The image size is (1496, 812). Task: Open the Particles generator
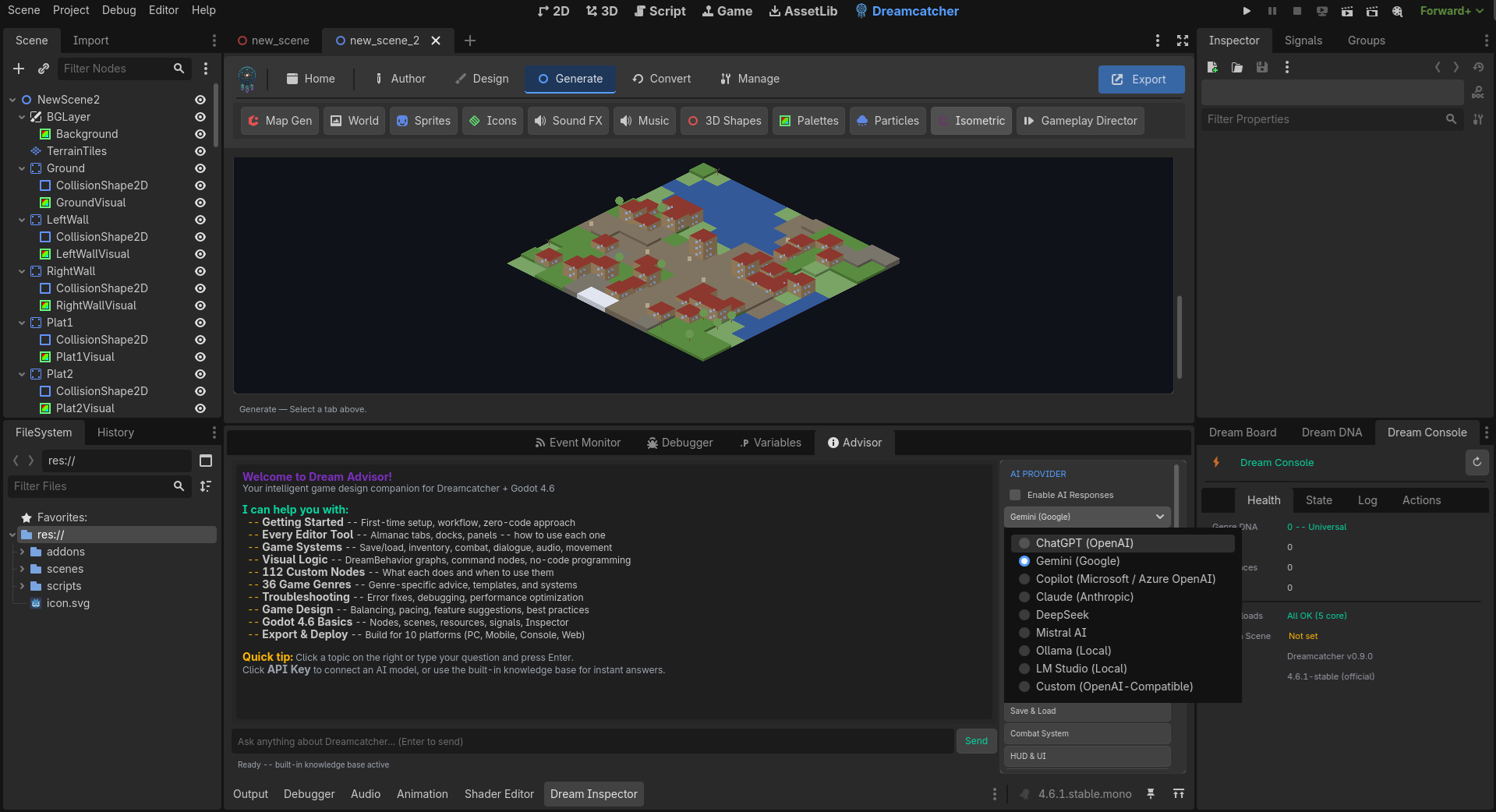[888, 121]
